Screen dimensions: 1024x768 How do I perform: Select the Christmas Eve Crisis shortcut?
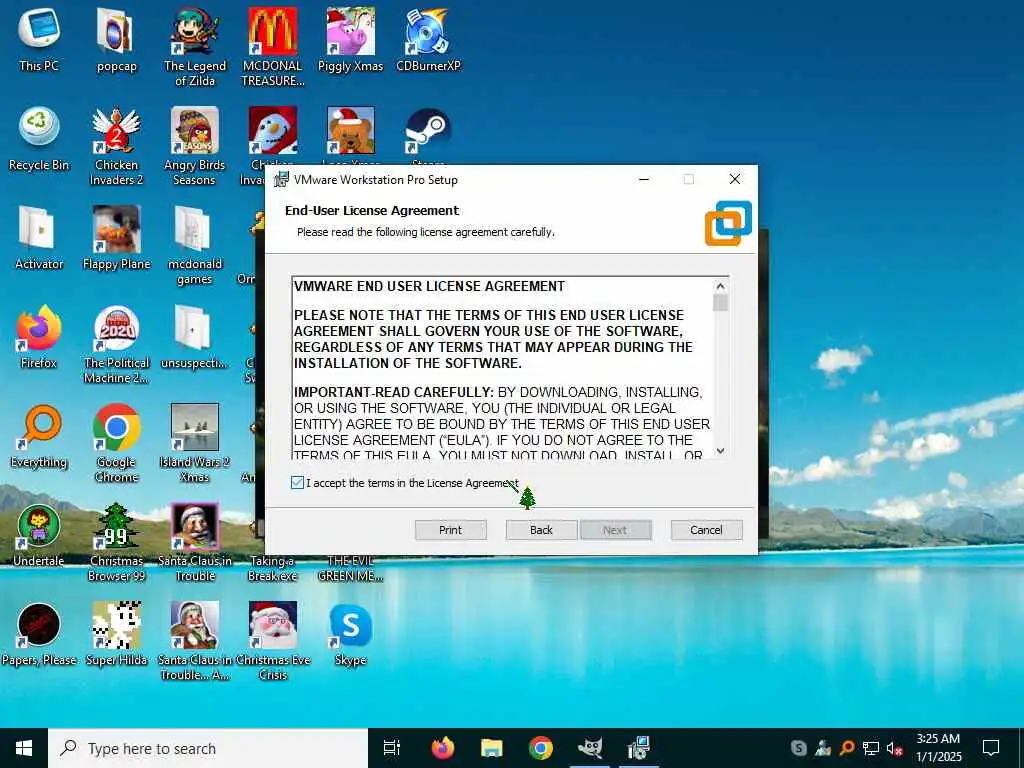point(273,641)
